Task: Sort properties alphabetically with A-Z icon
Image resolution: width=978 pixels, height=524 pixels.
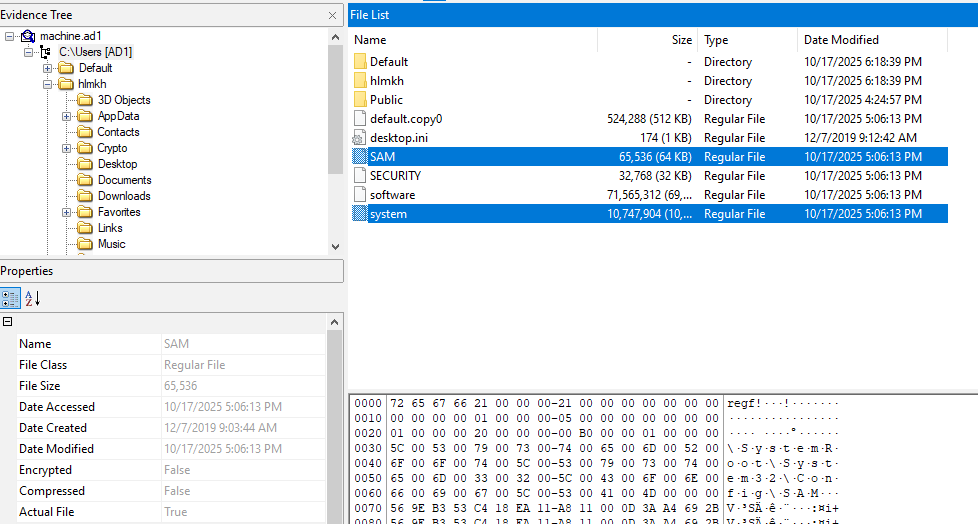Action: pyautogui.click(x=32, y=298)
